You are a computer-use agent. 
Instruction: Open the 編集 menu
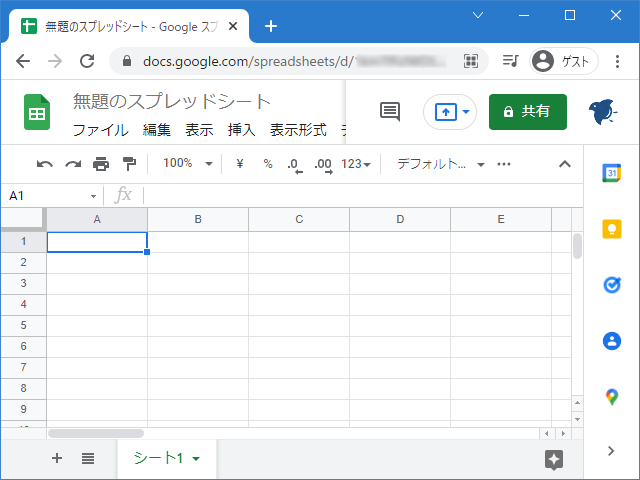157,130
